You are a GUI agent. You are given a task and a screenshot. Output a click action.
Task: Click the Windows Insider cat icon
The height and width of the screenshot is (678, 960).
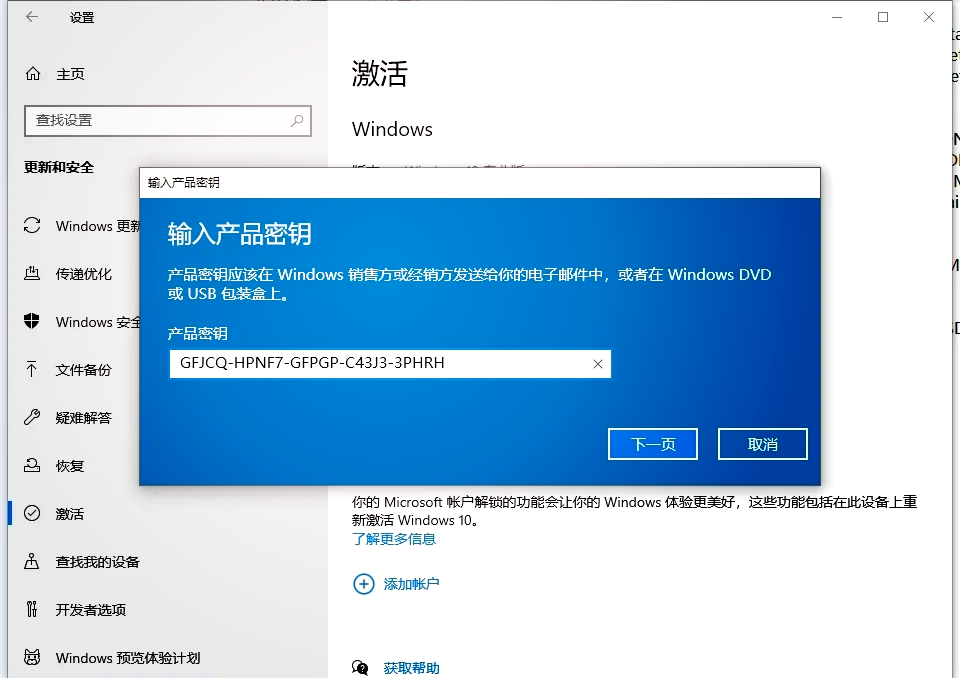tap(32, 657)
